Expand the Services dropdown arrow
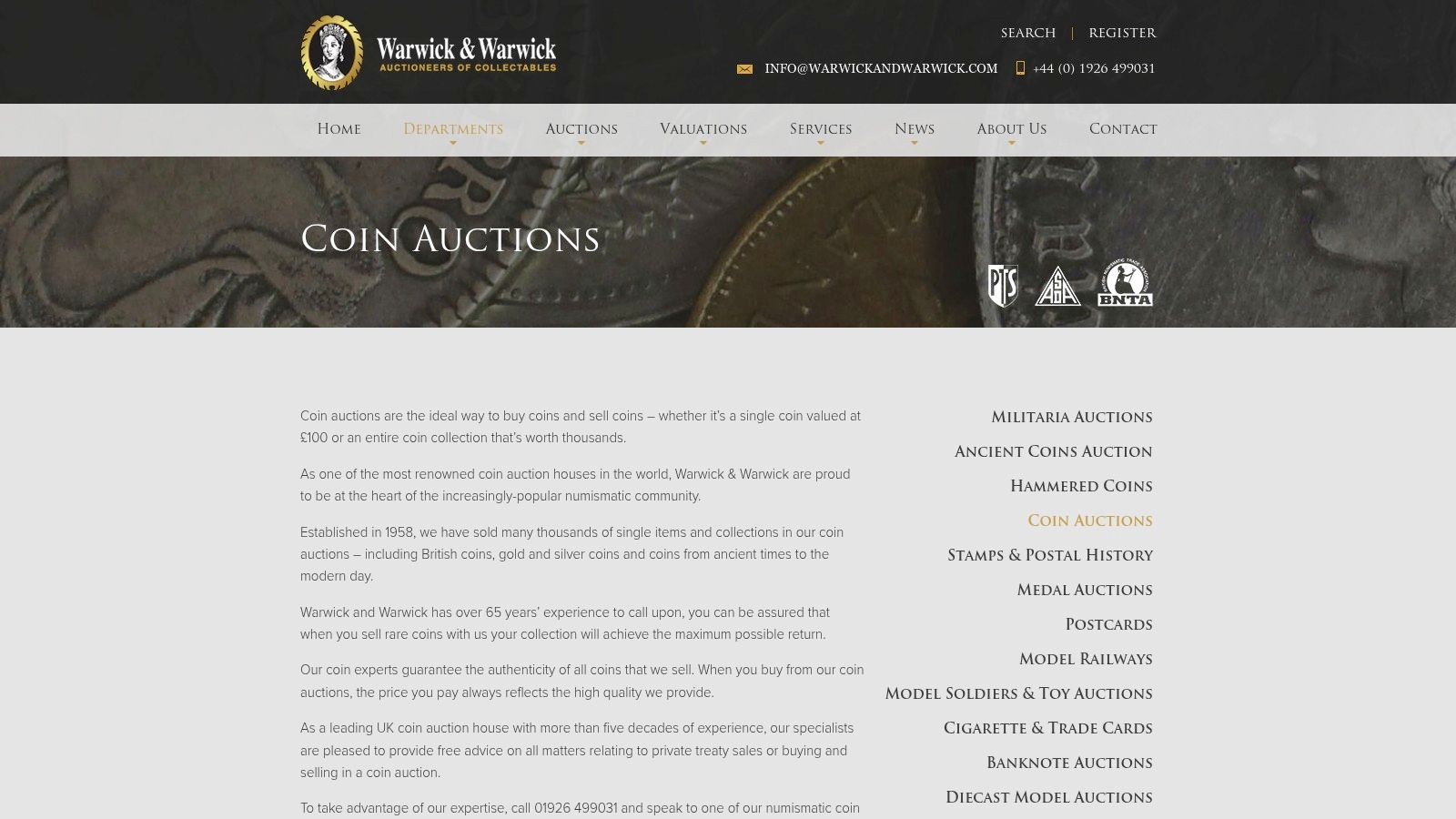This screenshot has width=1456, height=819. tap(821, 144)
